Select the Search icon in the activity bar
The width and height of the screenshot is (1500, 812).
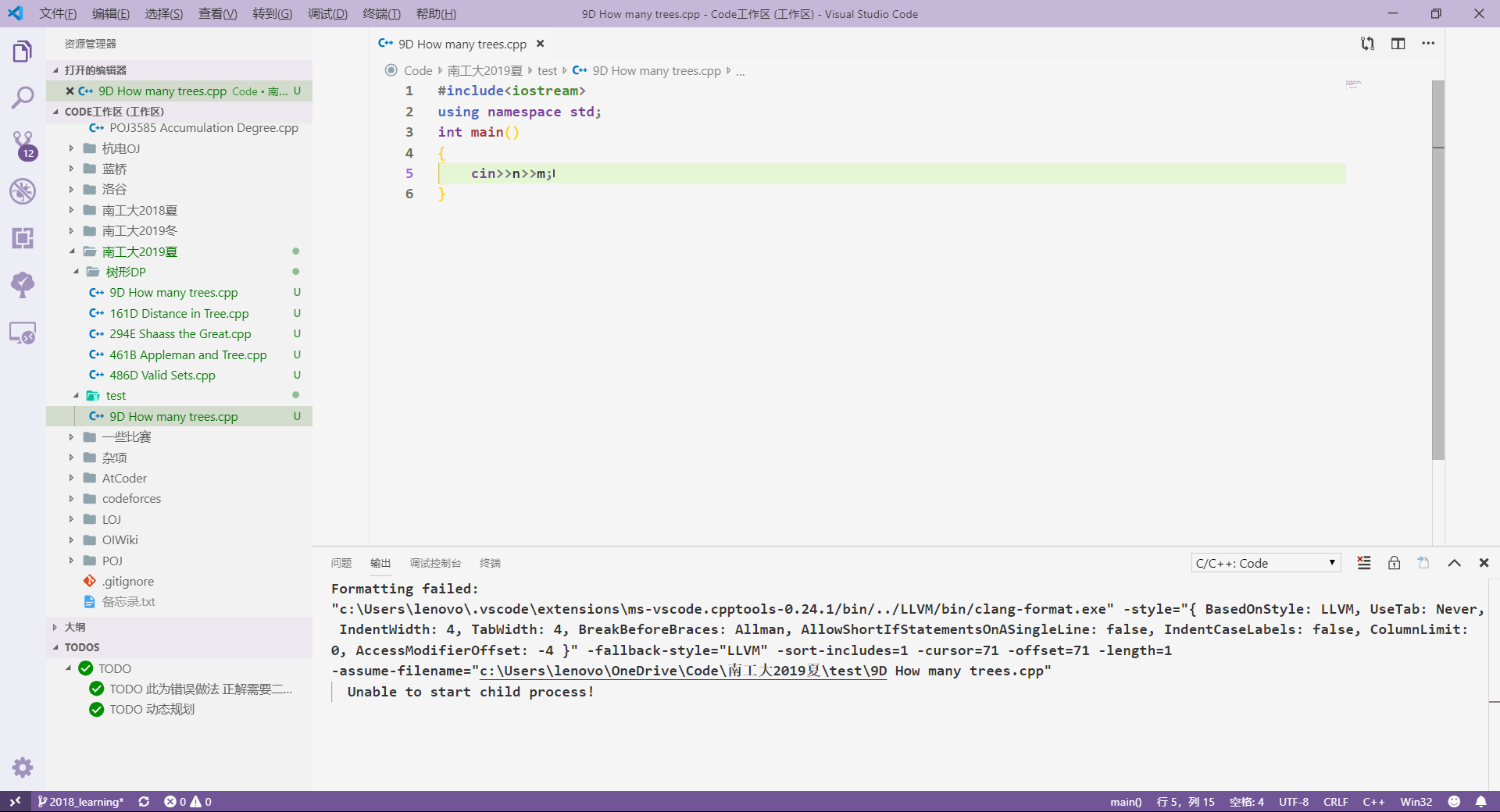(x=21, y=97)
